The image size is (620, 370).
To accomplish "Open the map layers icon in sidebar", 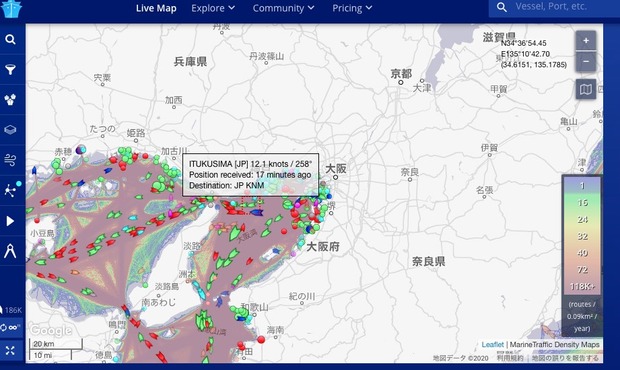I will [10, 130].
